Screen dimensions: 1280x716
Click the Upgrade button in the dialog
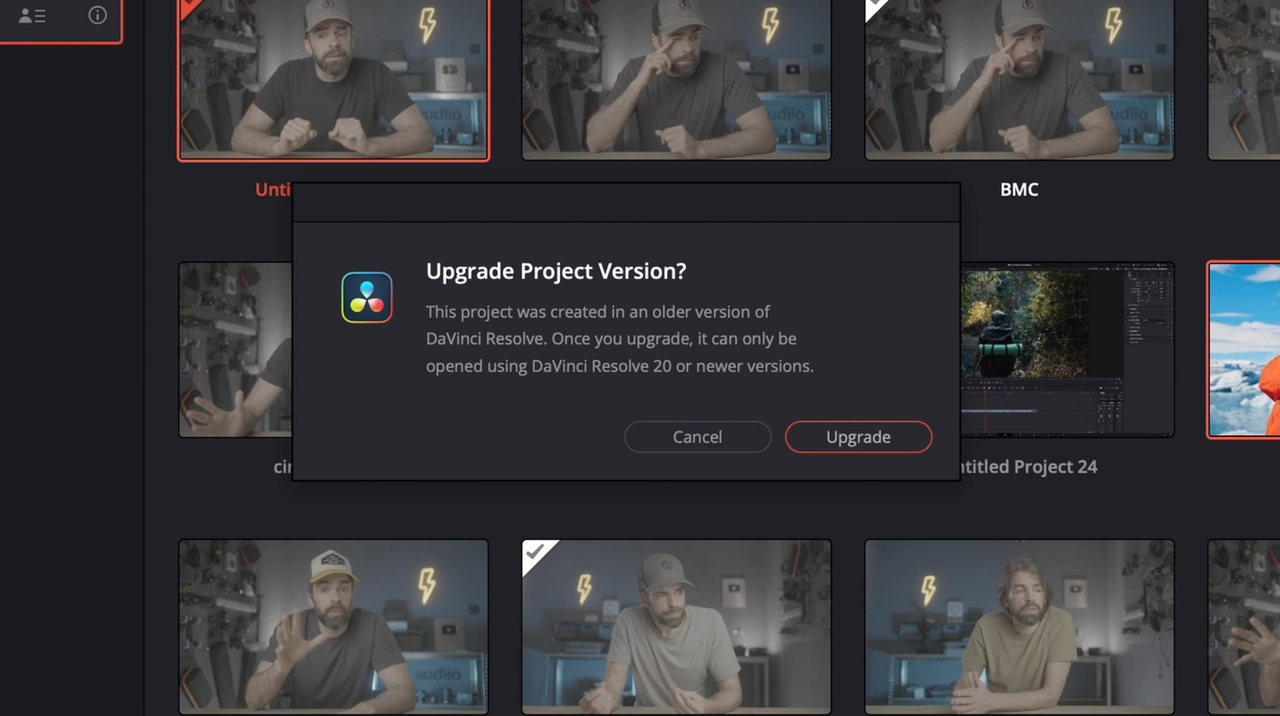[x=858, y=437]
